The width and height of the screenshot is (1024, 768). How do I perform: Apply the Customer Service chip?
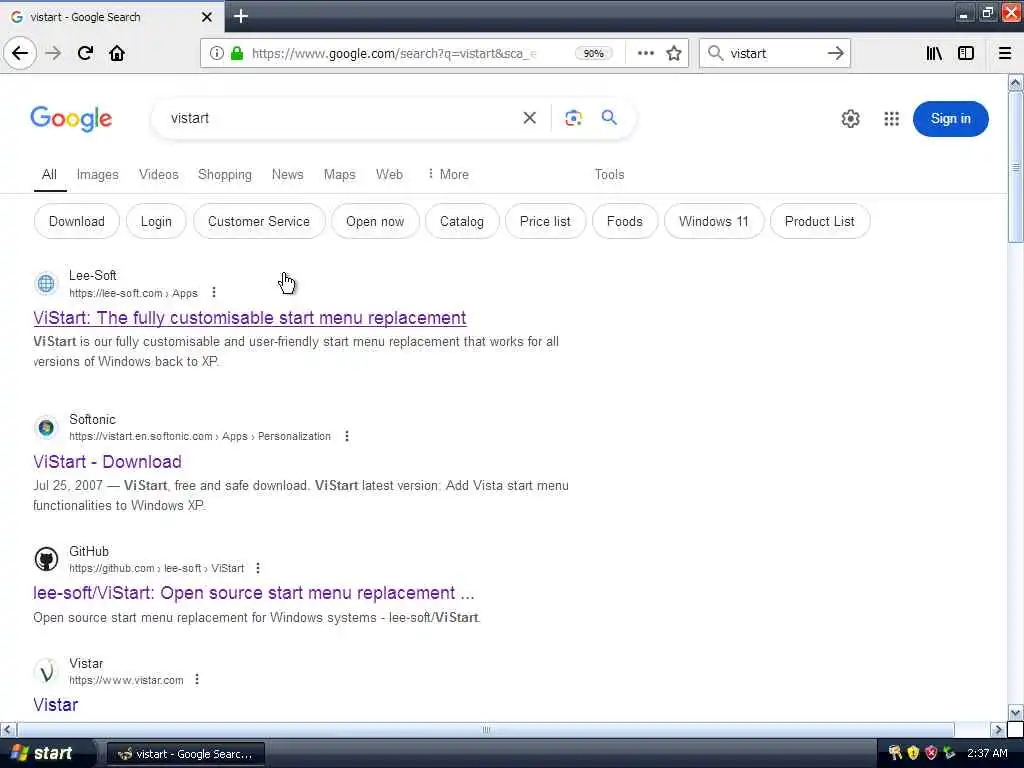(259, 221)
